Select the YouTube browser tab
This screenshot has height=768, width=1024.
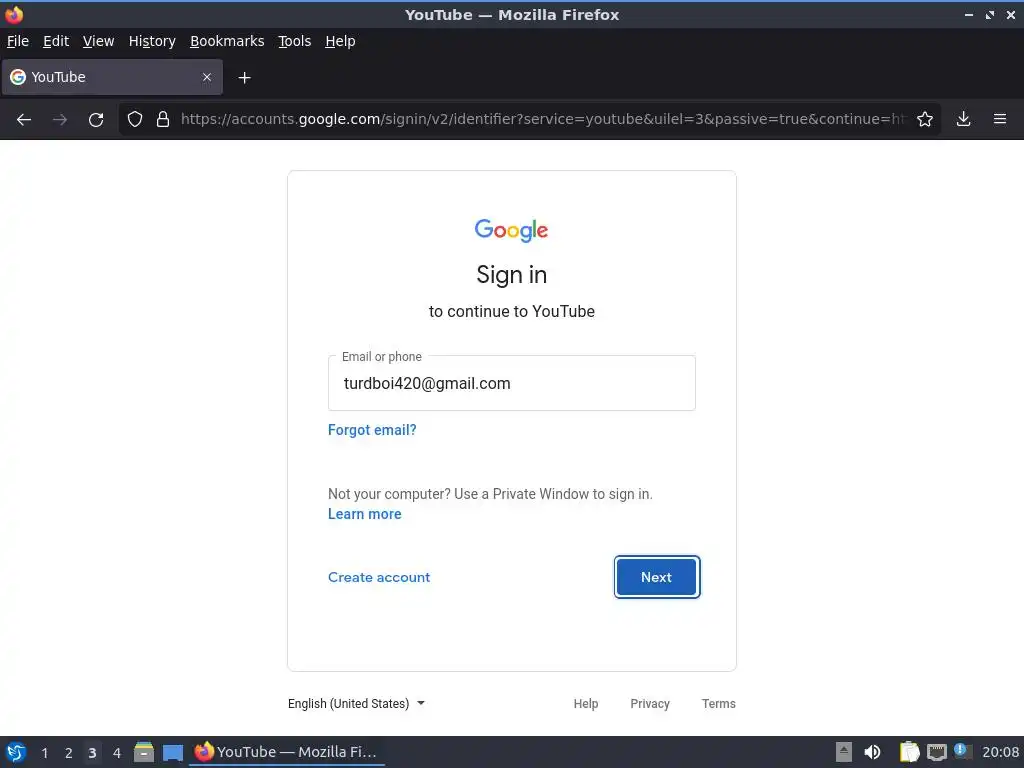click(112, 77)
